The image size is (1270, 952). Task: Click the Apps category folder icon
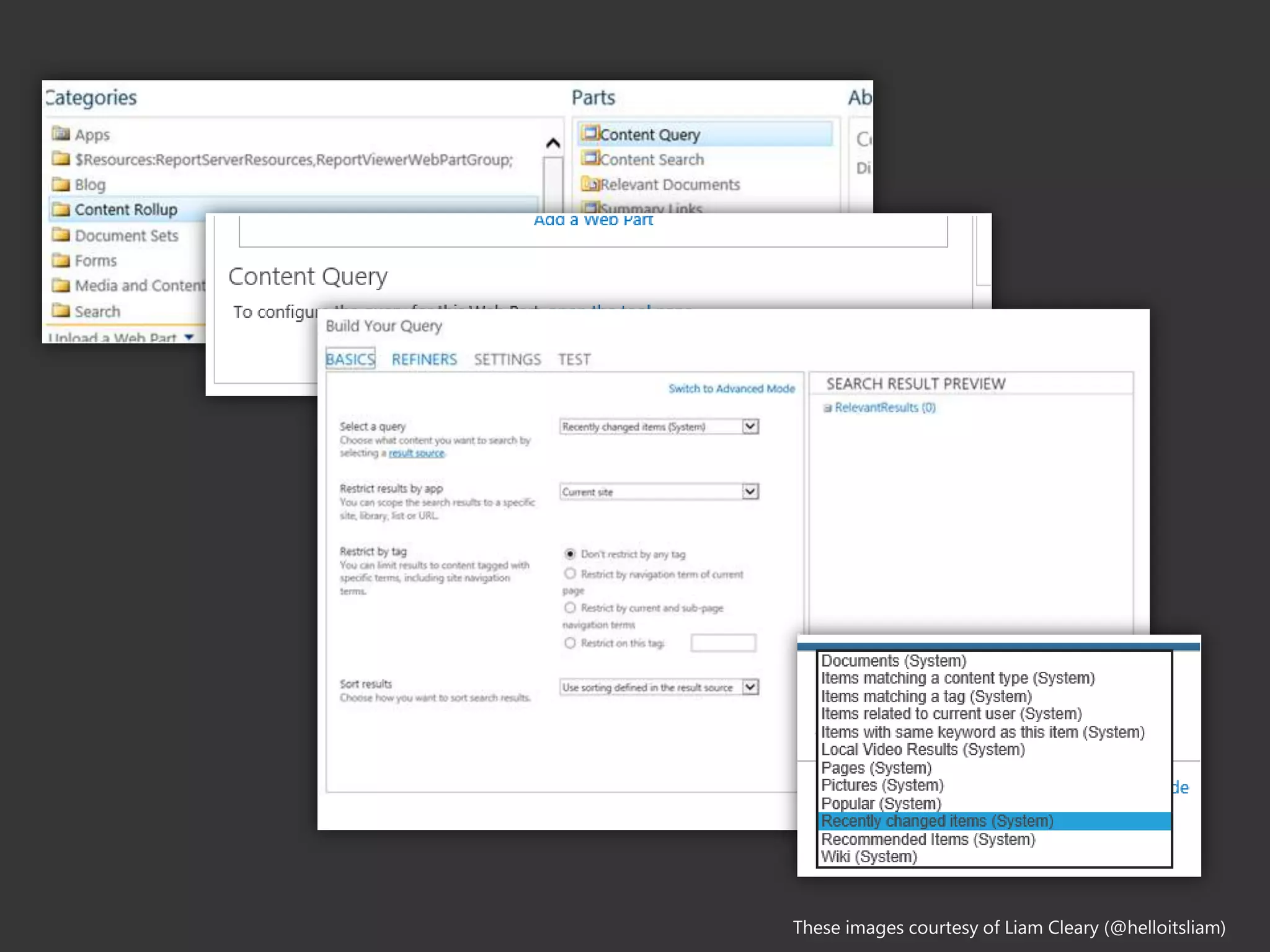[x=61, y=134]
